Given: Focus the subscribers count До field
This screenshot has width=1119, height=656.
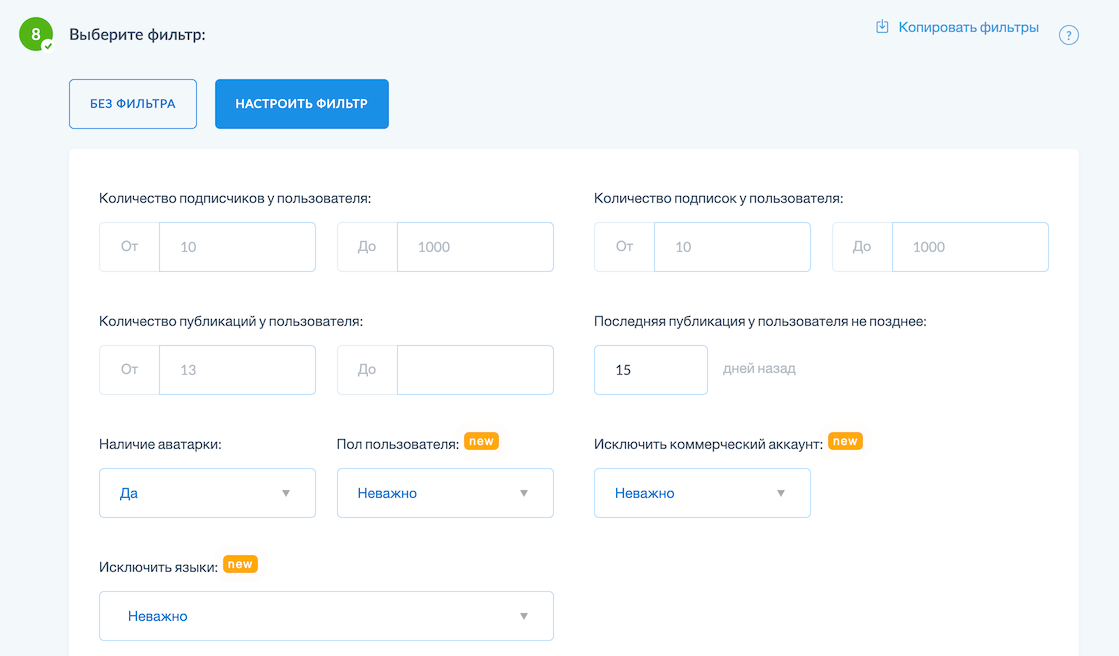Looking at the screenshot, I should [x=475, y=247].
